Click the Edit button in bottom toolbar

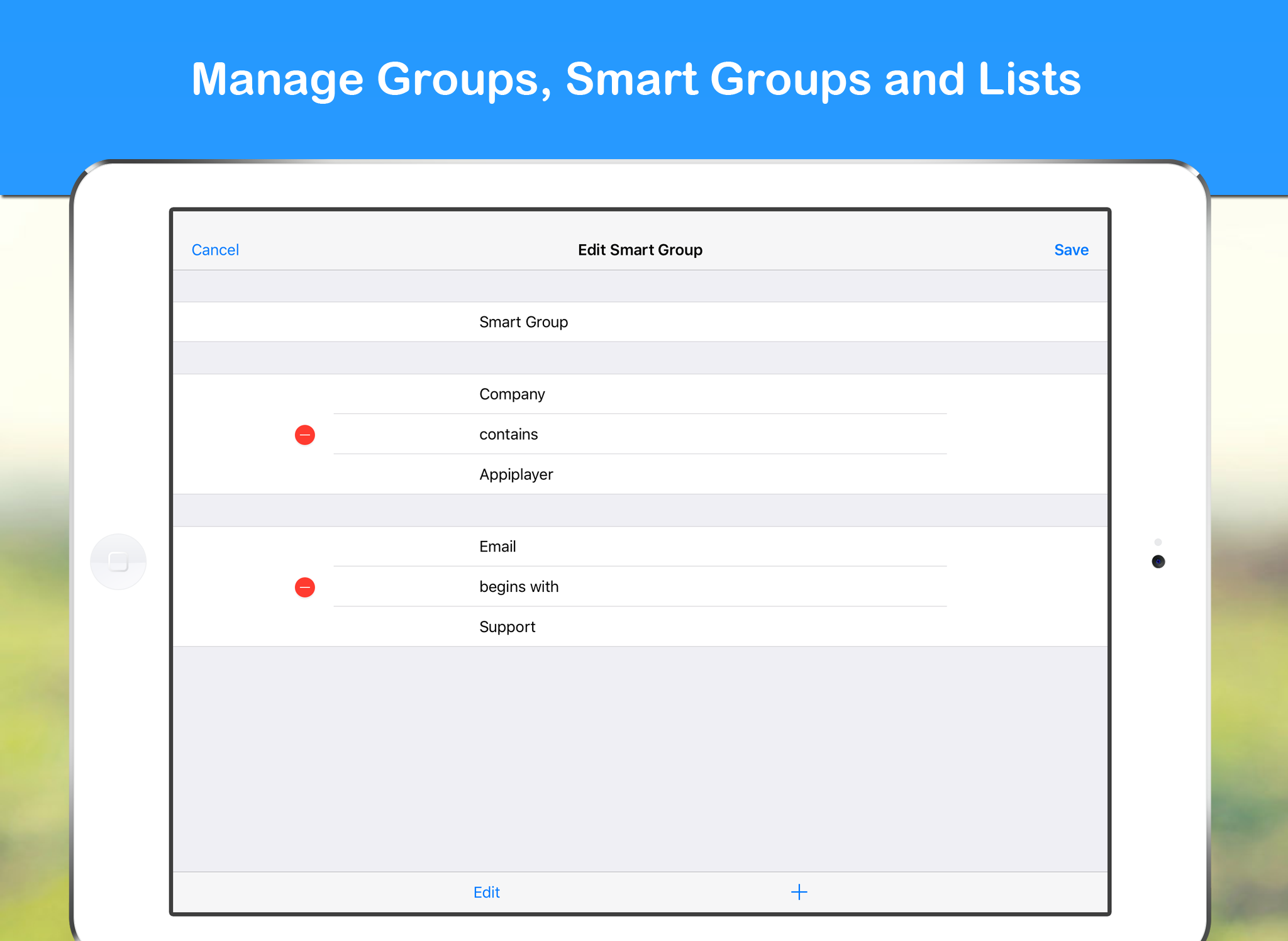486,892
